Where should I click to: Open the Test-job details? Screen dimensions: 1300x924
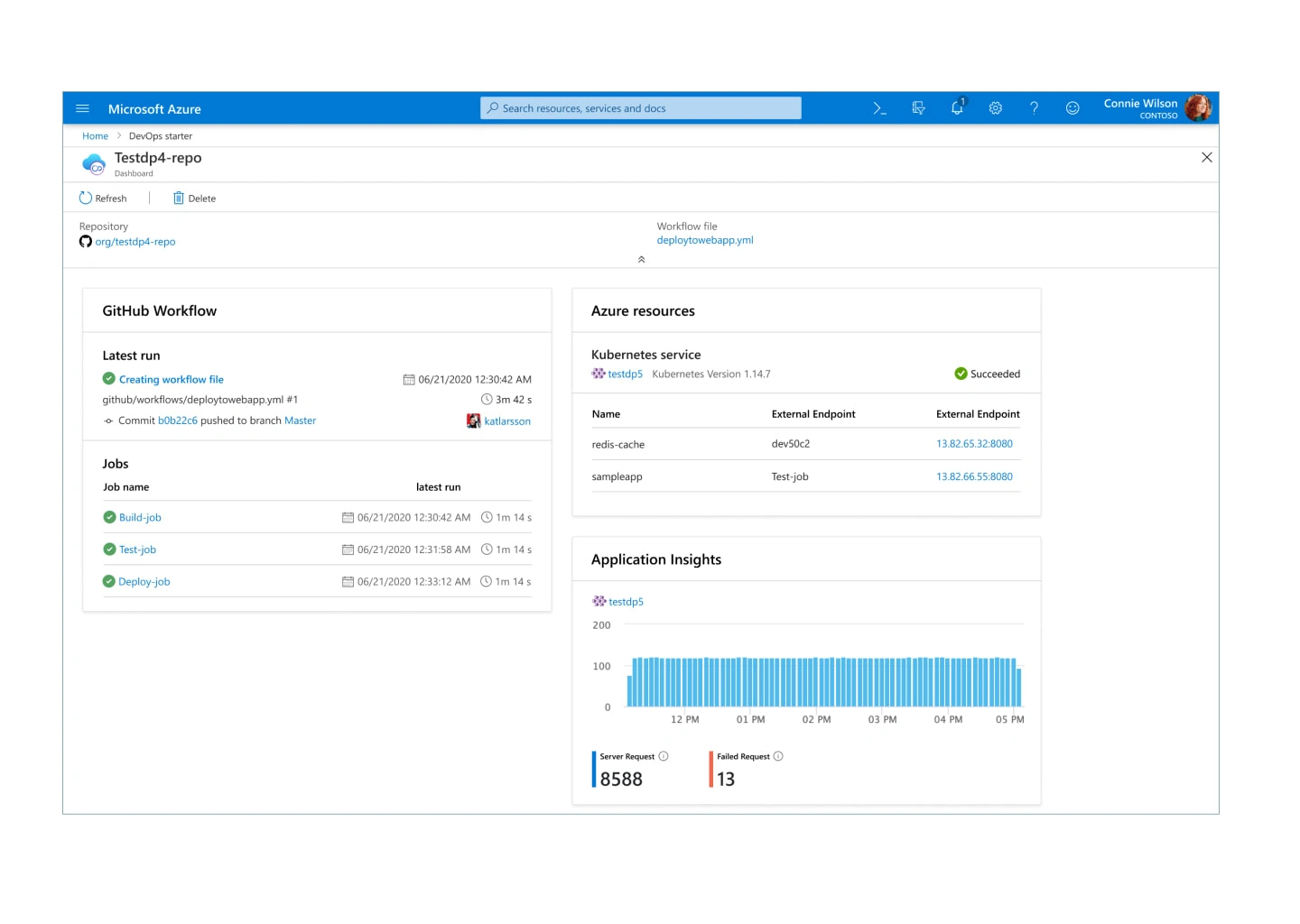click(137, 550)
